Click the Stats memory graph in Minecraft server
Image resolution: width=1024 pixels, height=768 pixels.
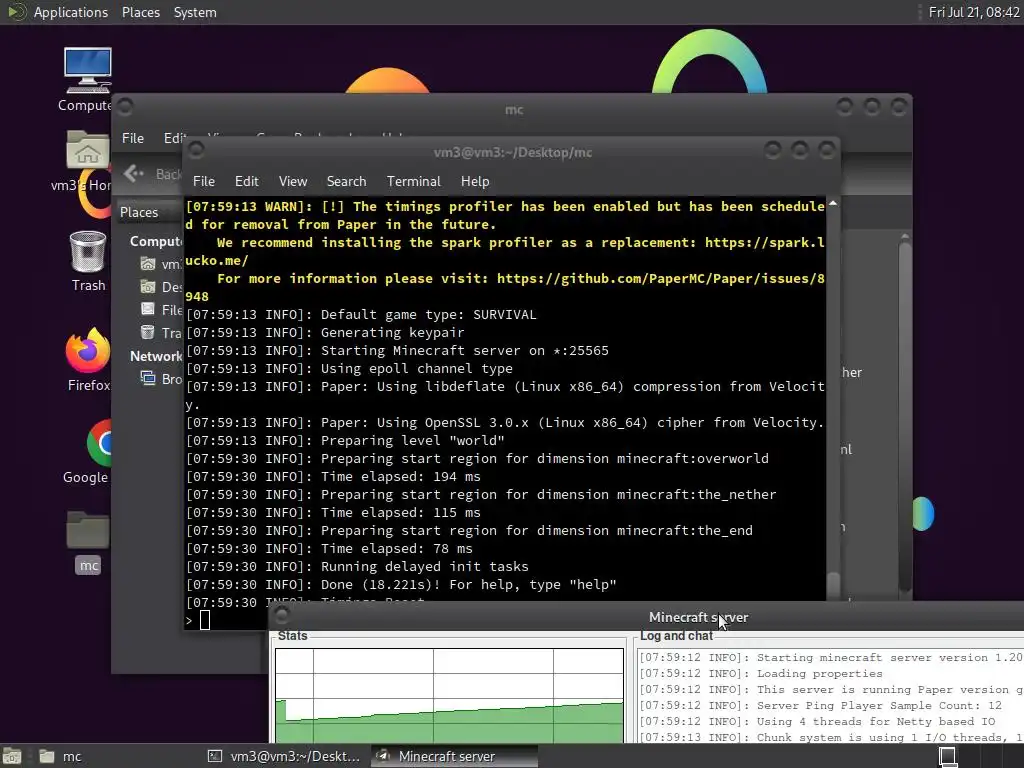coord(449,696)
